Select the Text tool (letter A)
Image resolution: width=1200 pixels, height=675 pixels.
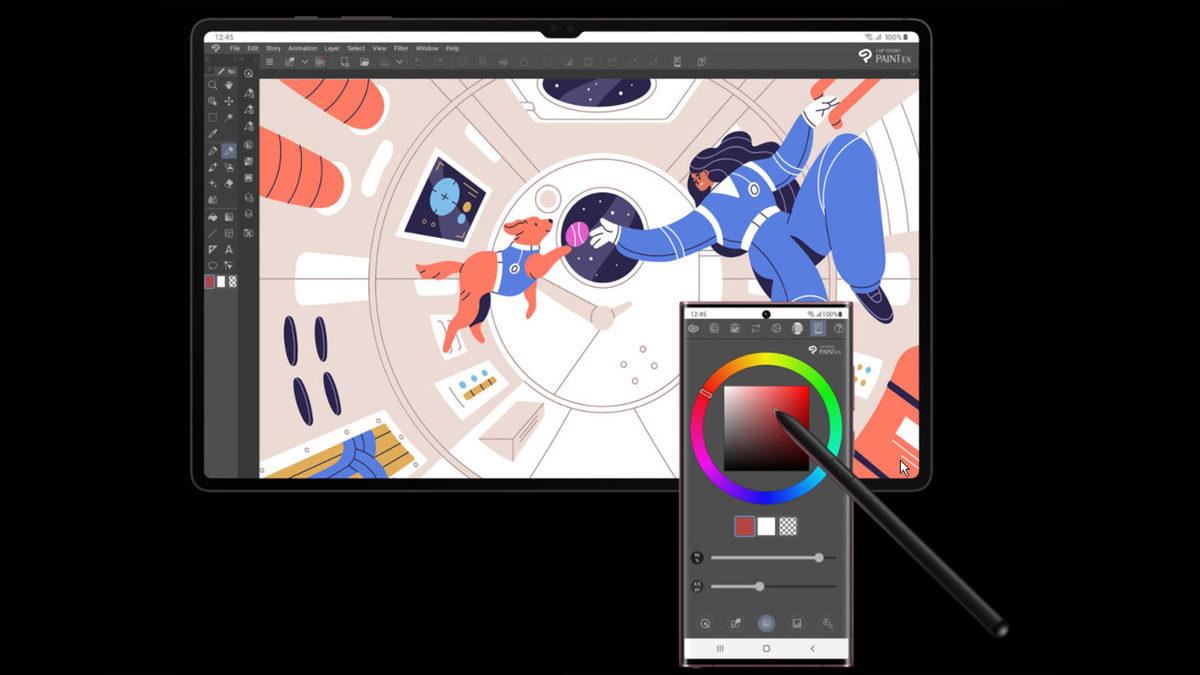(229, 249)
